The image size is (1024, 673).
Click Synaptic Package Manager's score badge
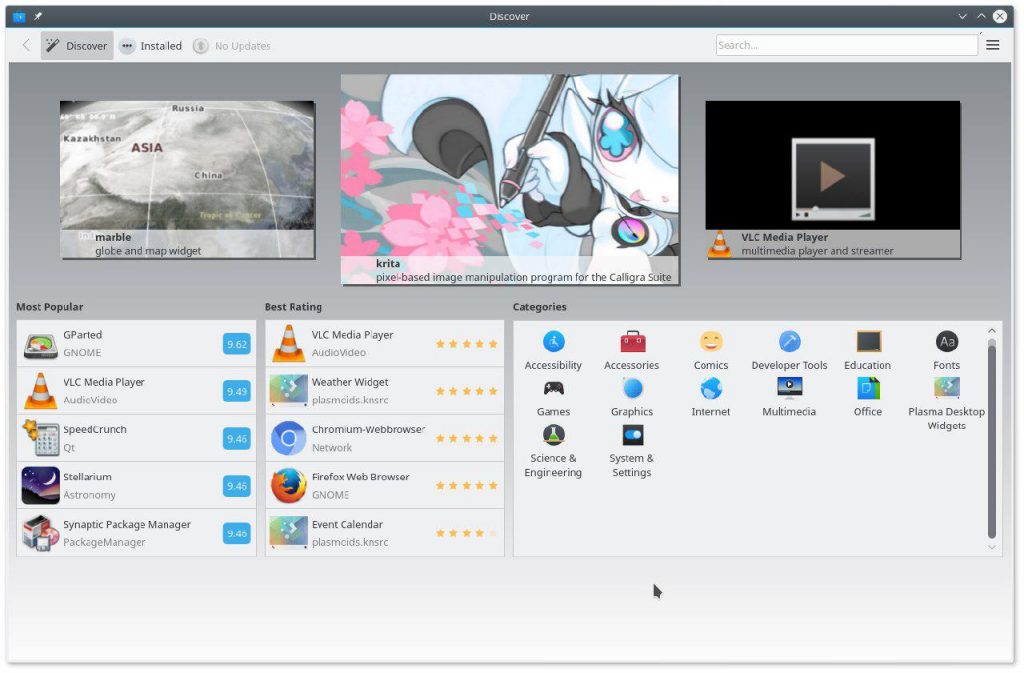point(237,533)
